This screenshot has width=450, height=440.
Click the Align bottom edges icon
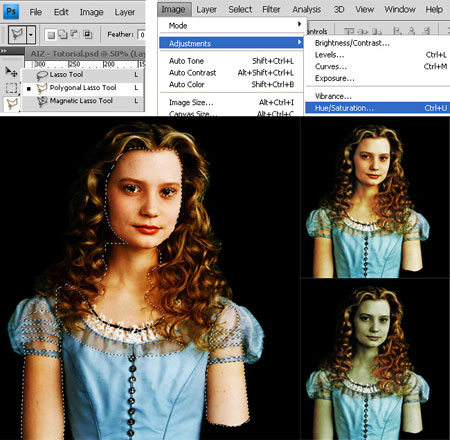(x=377, y=31)
